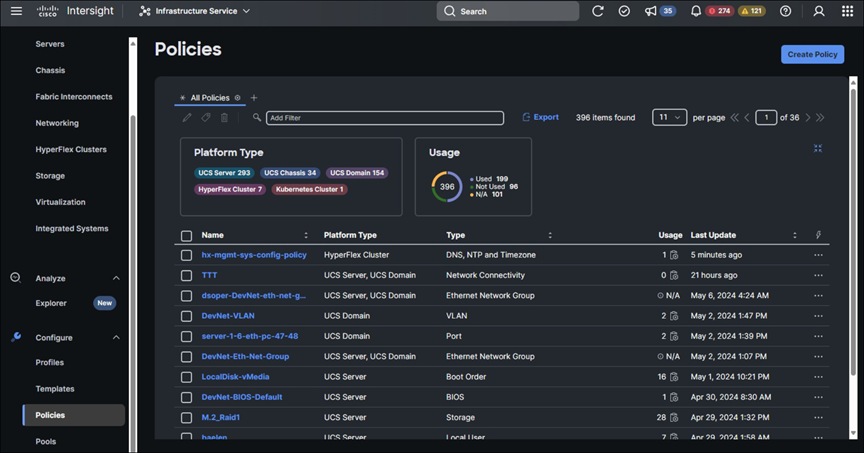864x453 pixels.
Task: Click the Export link
Action: pyautogui.click(x=540, y=117)
